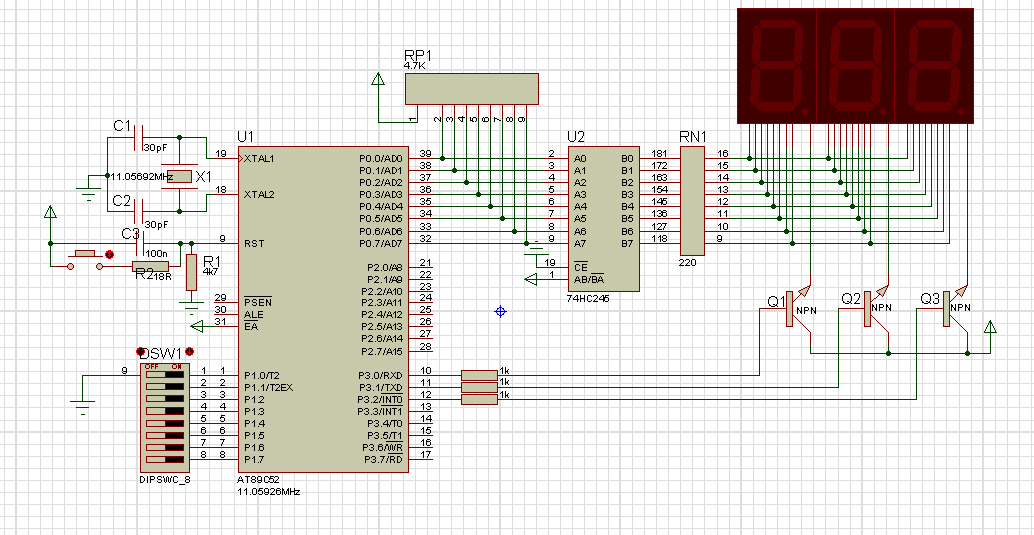Select the RN1 resistor network body
Image resolution: width=1034 pixels, height=535 pixels.
click(x=692, y=201)
